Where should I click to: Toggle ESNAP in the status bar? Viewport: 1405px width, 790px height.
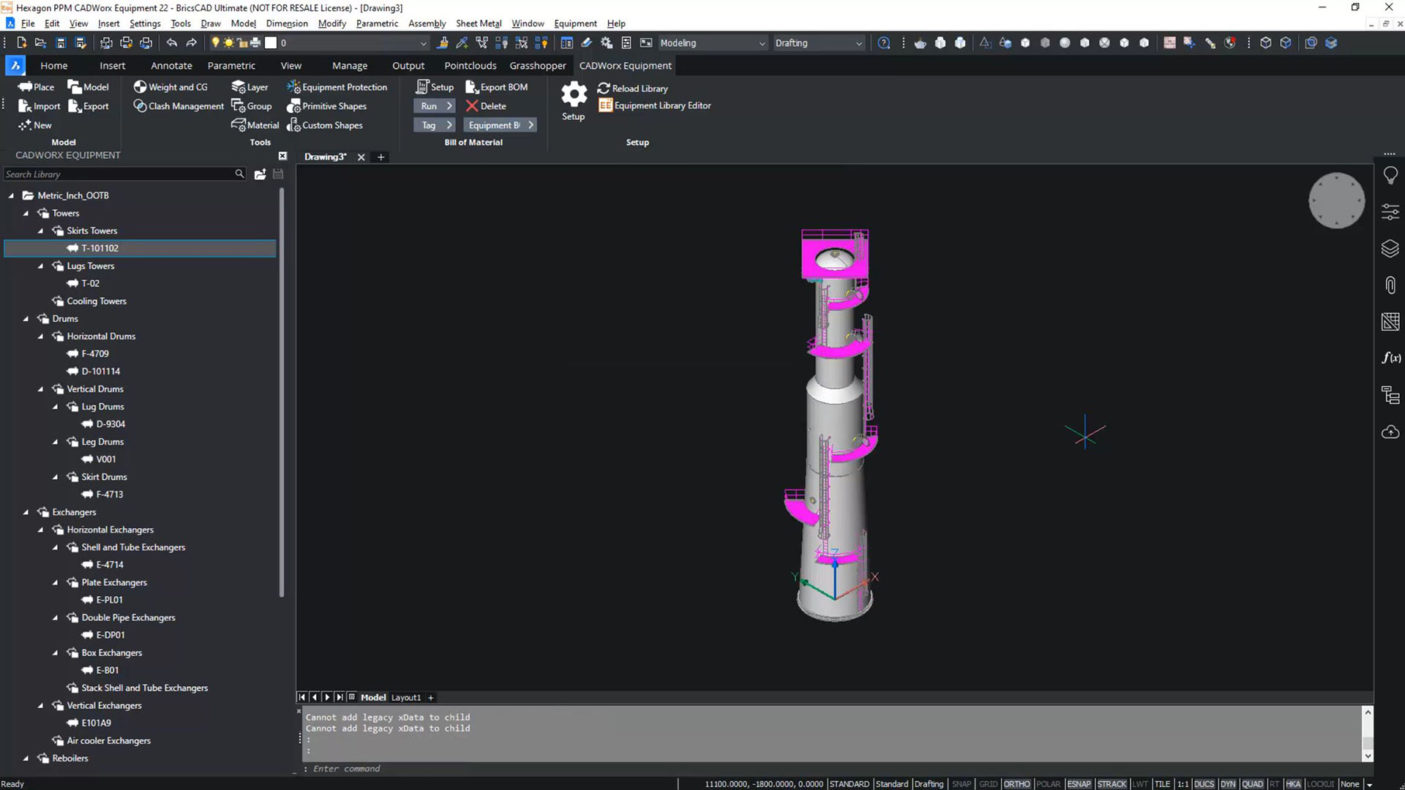[1078, 784]
